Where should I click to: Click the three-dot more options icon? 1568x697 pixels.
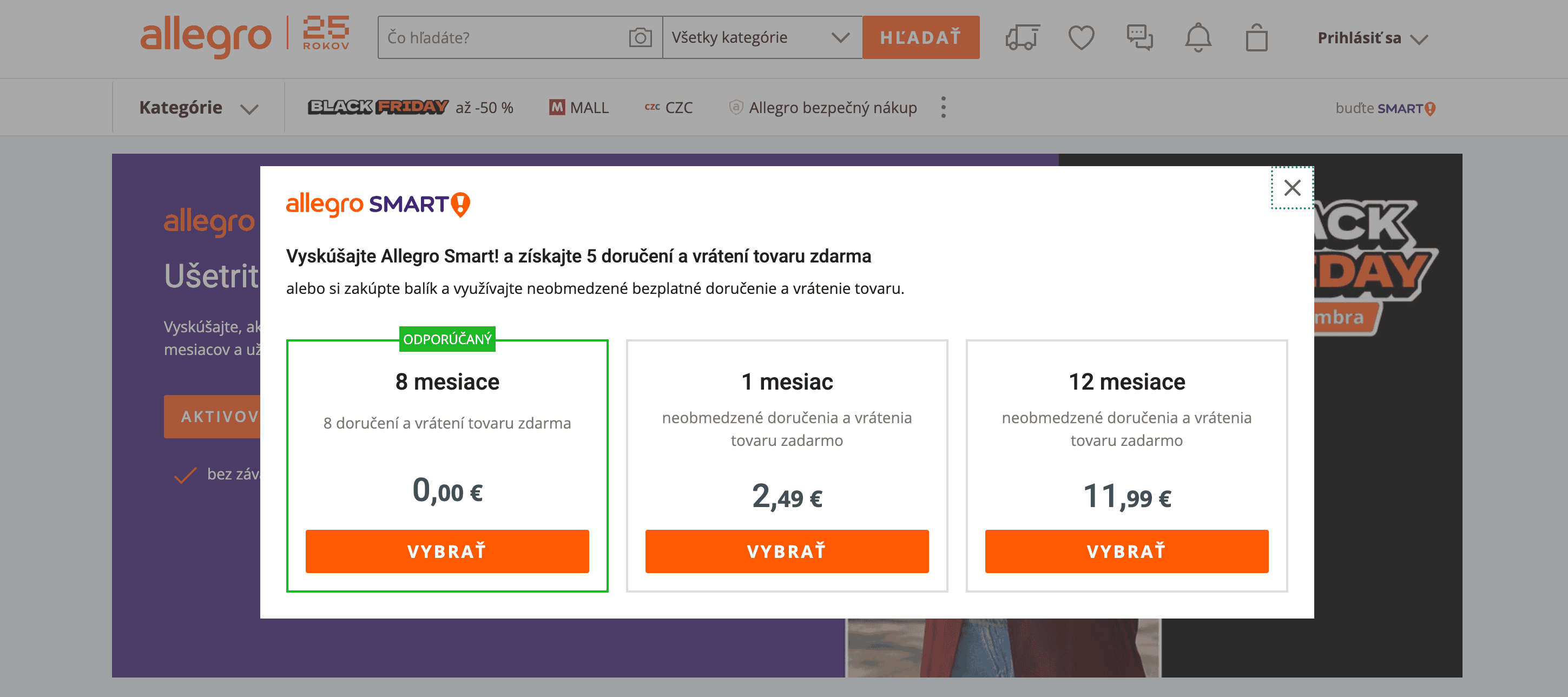pyautogui.click(x=944, y=108)
